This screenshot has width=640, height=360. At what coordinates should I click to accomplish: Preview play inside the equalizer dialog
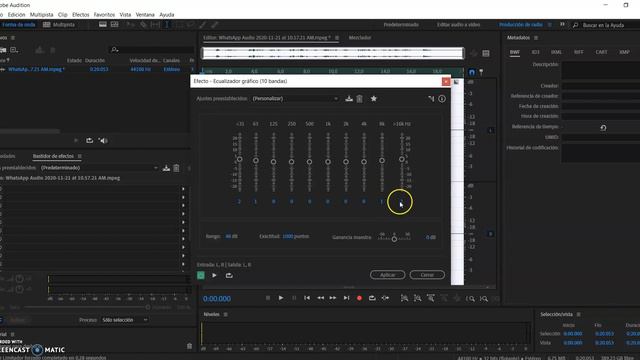(214, 276)
